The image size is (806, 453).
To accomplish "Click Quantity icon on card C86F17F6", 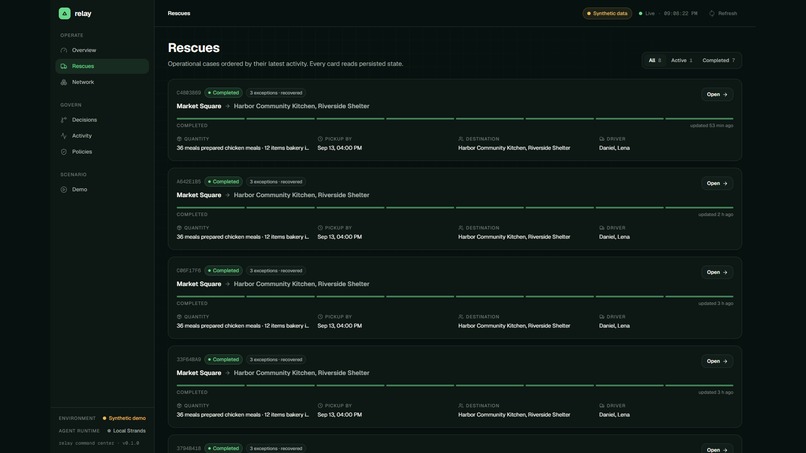I will point(179,317).
